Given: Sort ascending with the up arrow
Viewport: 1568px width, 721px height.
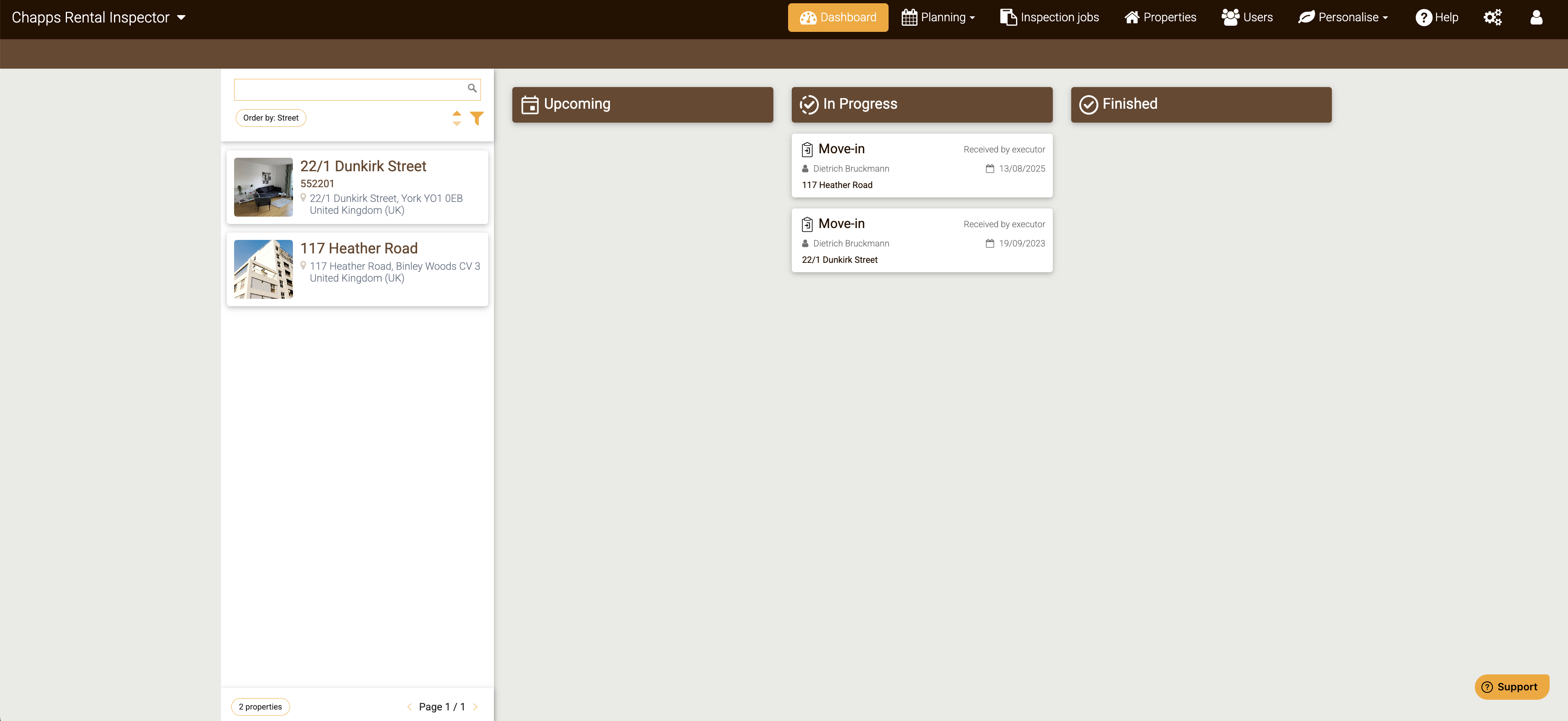Looking at the screenshot, I should [x=456, y=113].
